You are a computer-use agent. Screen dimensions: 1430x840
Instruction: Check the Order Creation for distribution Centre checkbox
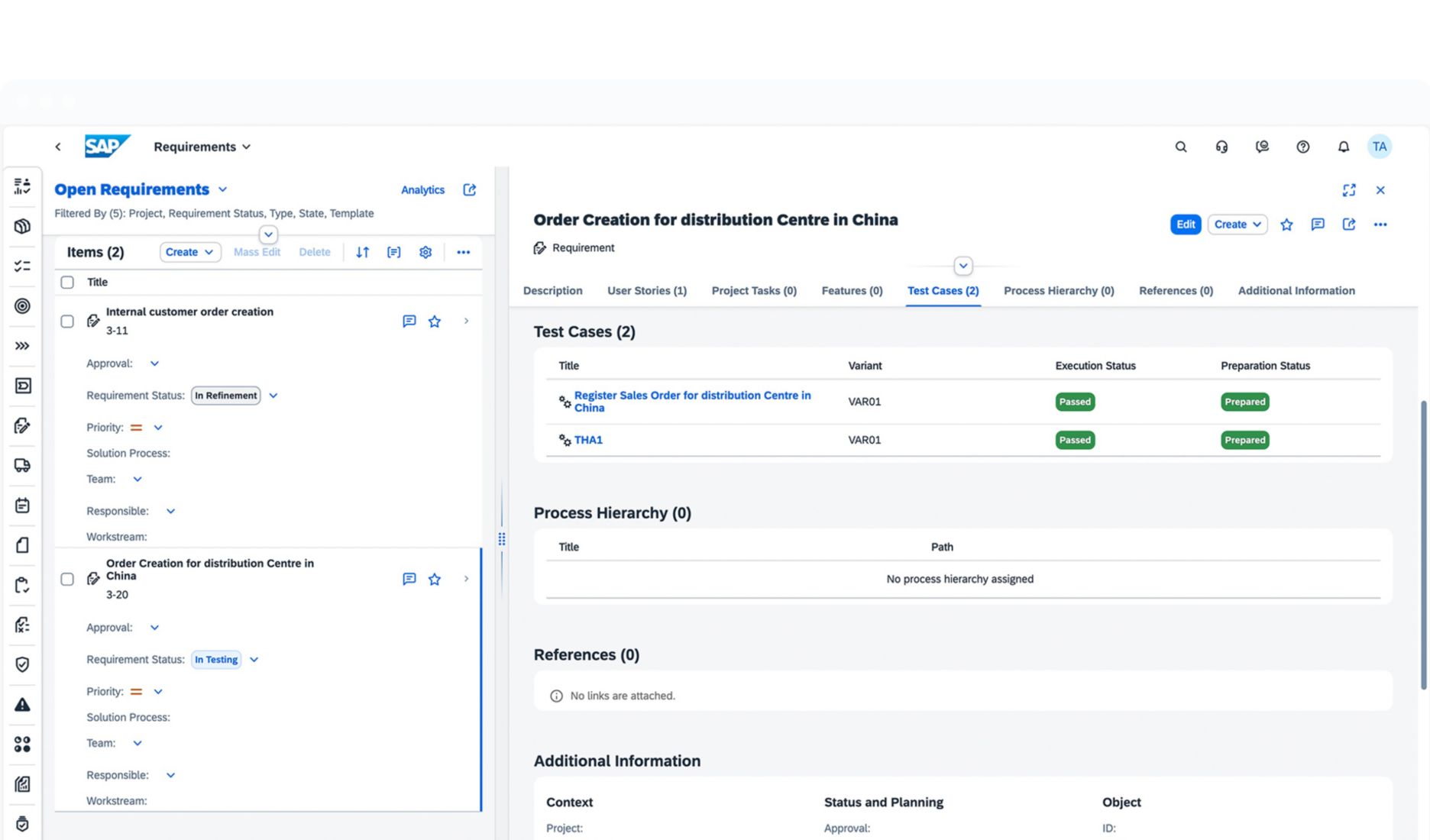[x=67, y=579]
